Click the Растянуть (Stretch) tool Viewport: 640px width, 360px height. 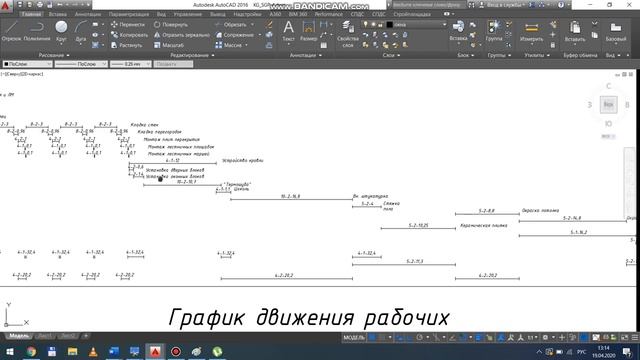point(126,45)
